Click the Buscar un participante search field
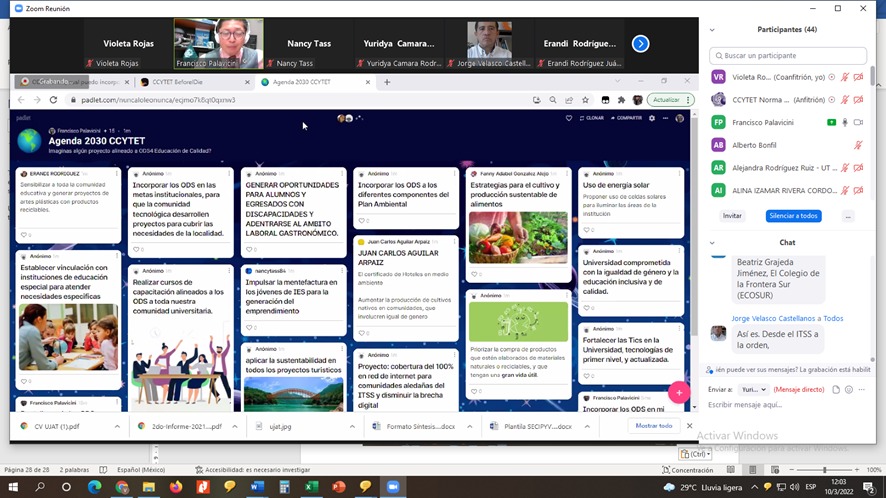This screenshot has height=498, width=886. click(x=788, y=55)
